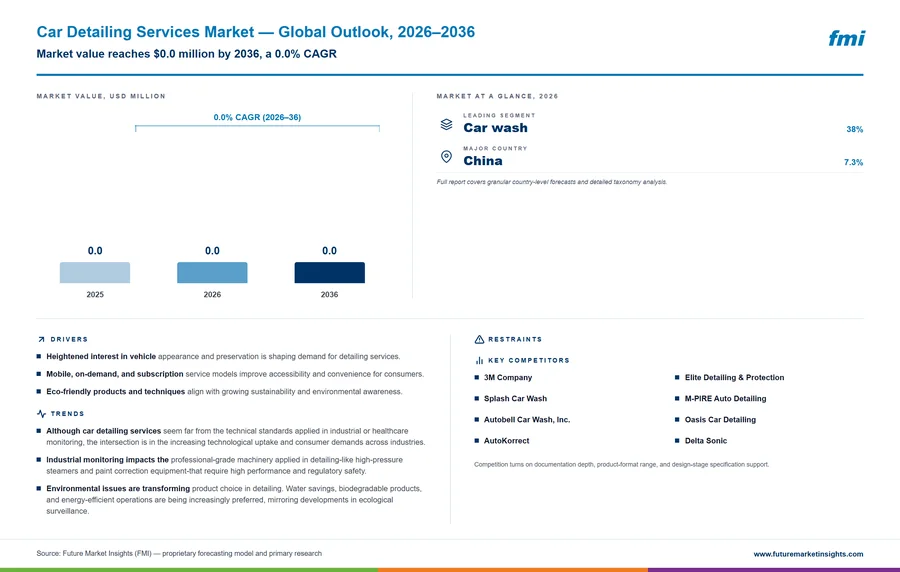The width and height of the screenshot is (900, 572).
Task: Click the '3M Company' competitor entry
Action: click(507, 378)
